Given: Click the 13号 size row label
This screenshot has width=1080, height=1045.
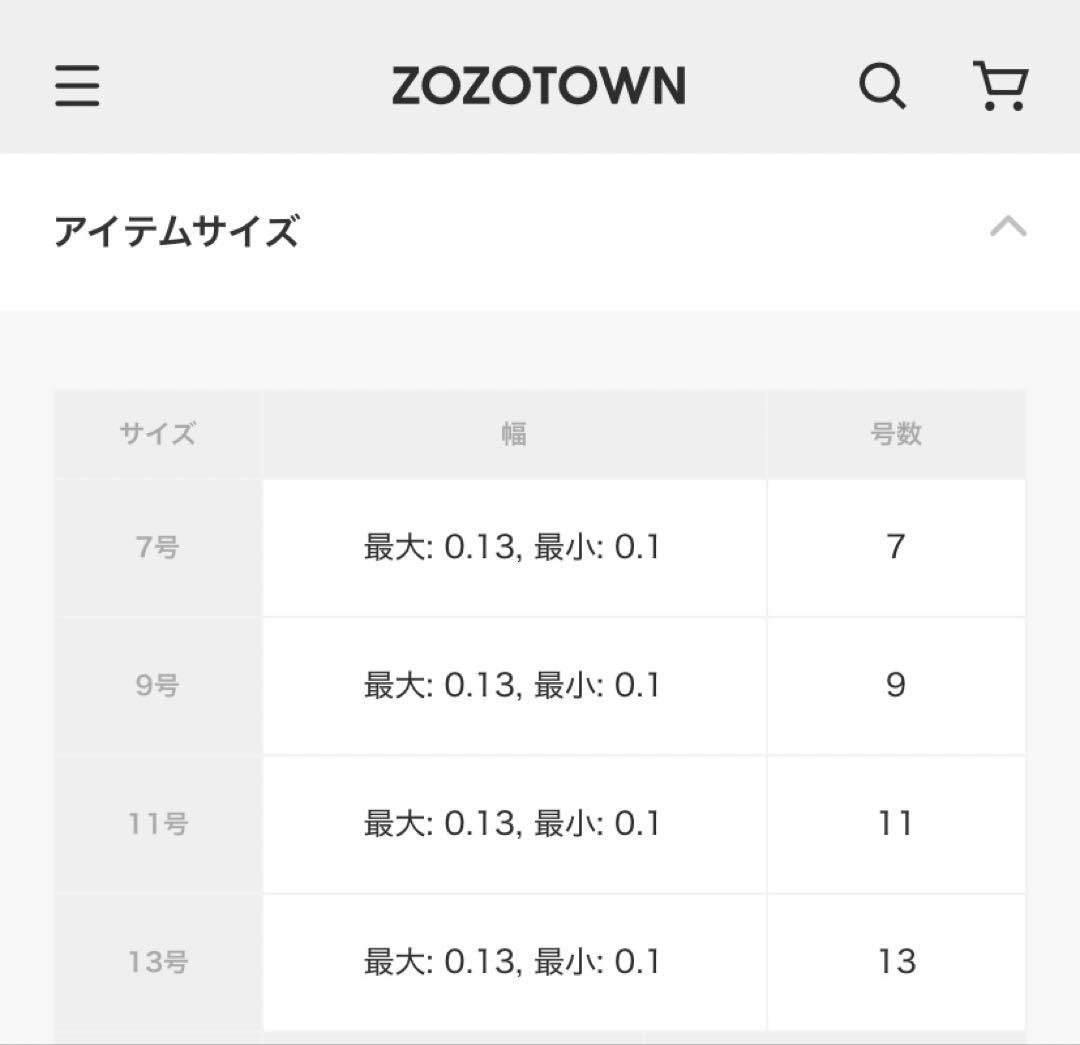Looking at the screenshot, I should click(x=158, y=962).
